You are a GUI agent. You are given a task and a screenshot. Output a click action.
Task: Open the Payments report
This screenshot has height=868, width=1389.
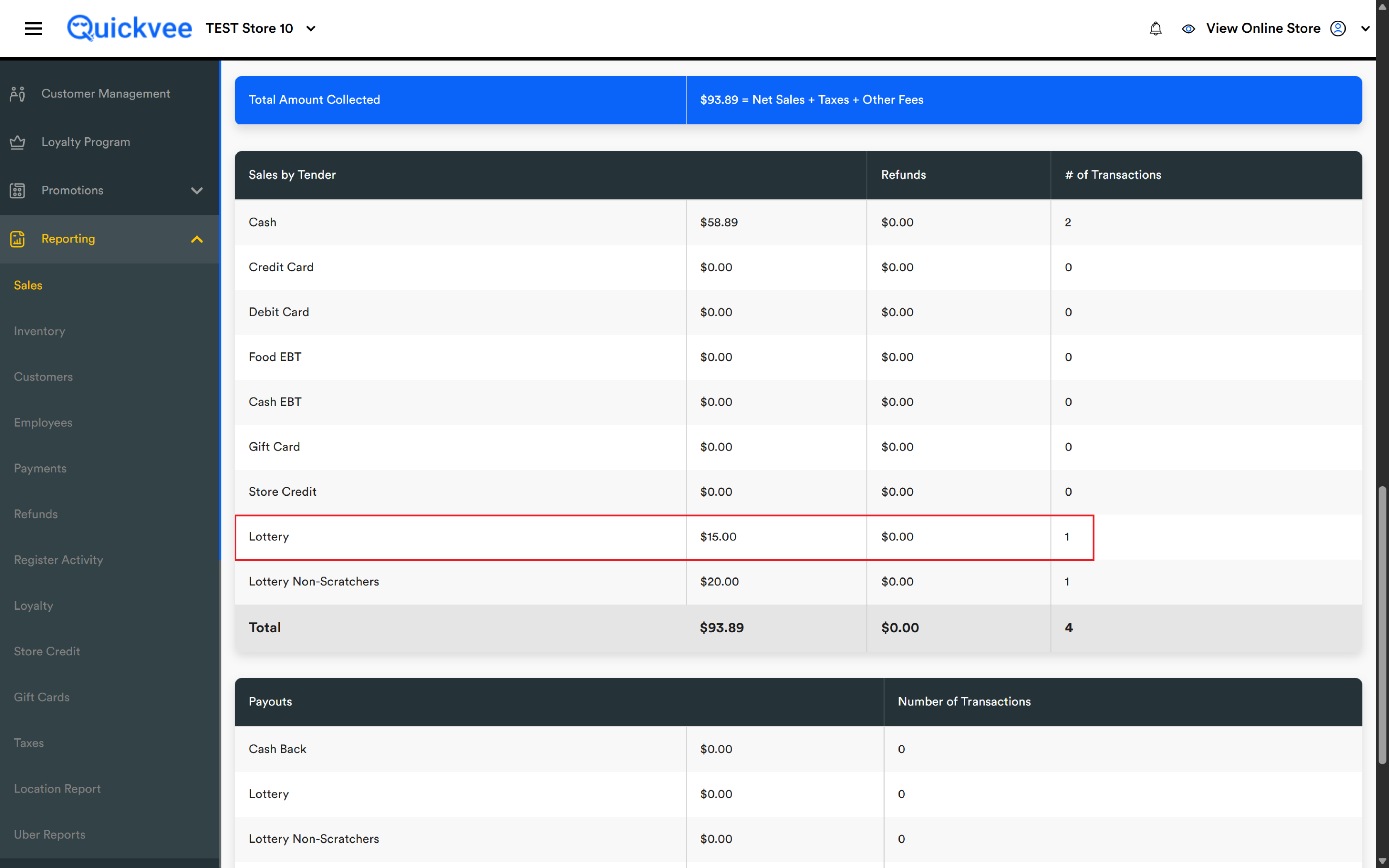pyautogui.click(x=40, y=468)
